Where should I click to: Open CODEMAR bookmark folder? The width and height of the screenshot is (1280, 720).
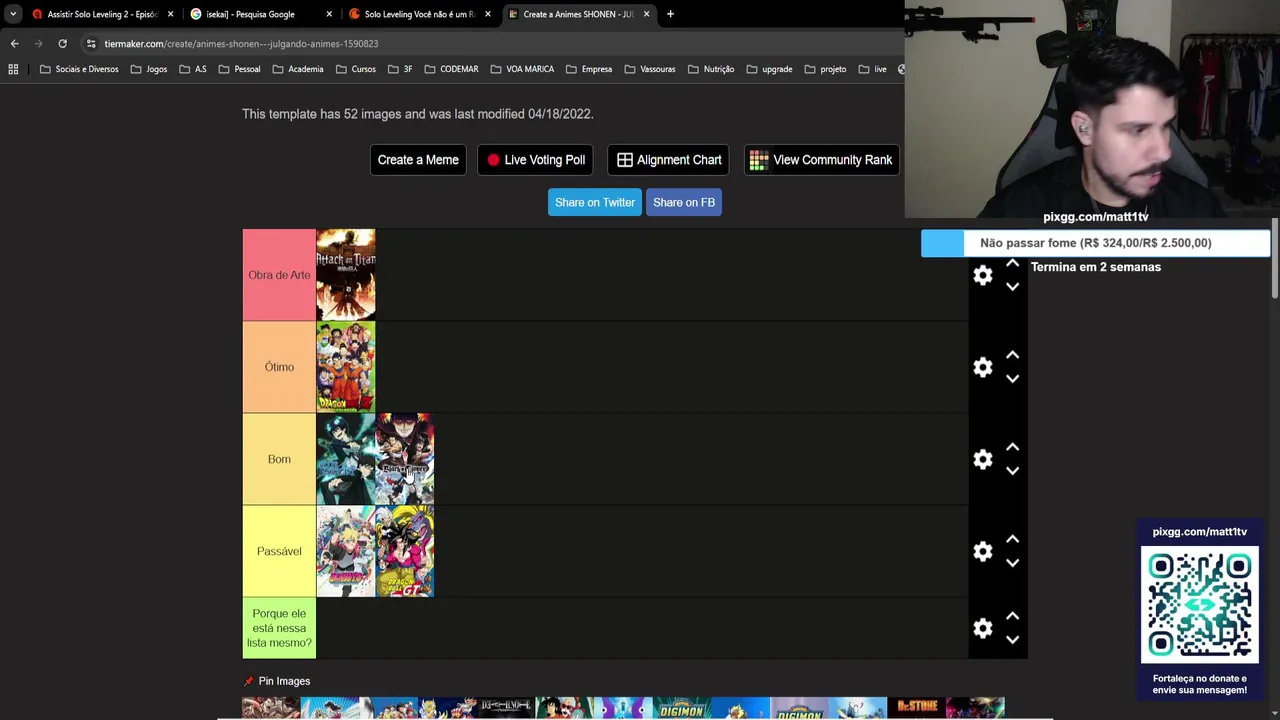click(x=451, y=69)
